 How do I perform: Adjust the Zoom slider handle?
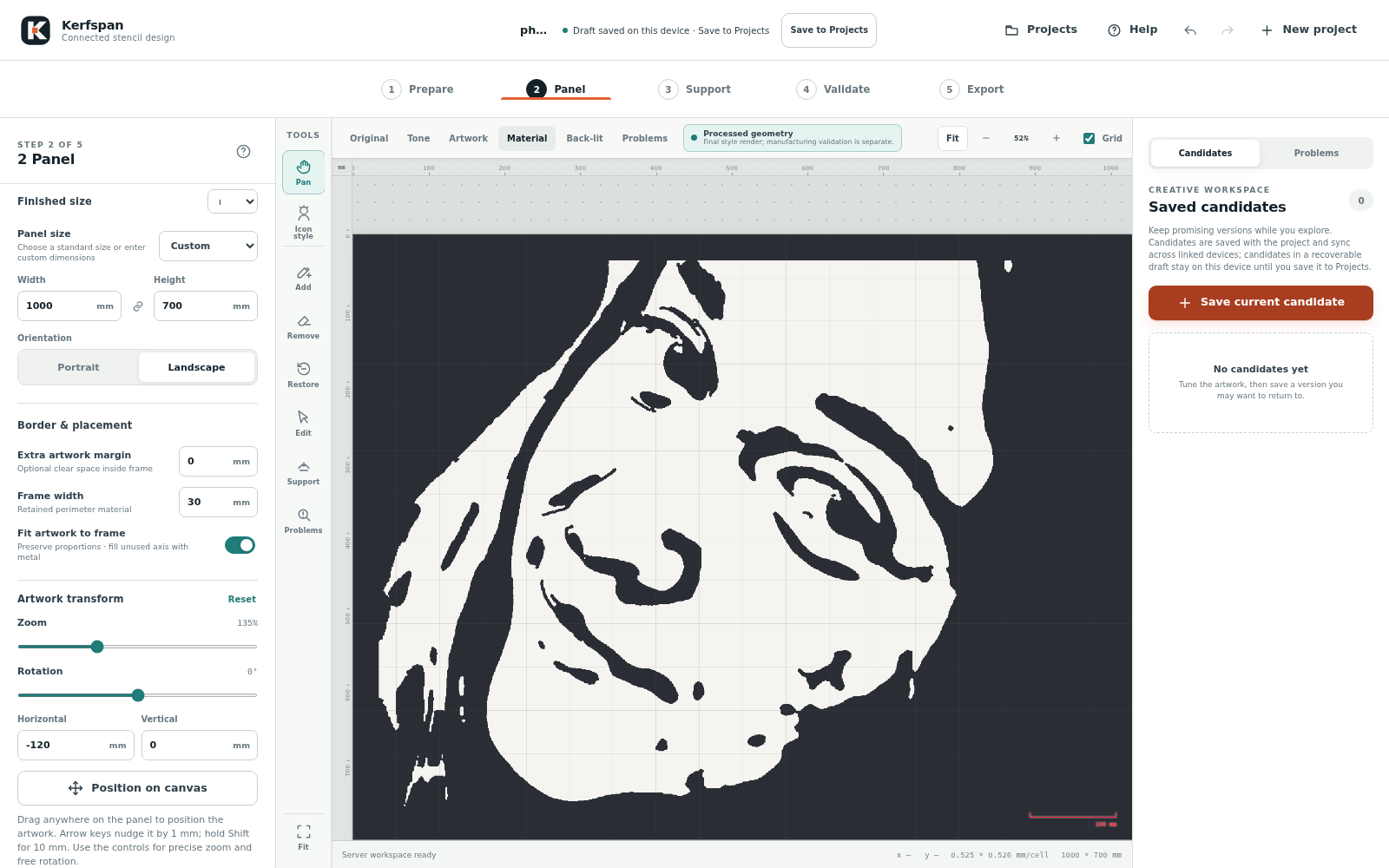click(97, 647)
